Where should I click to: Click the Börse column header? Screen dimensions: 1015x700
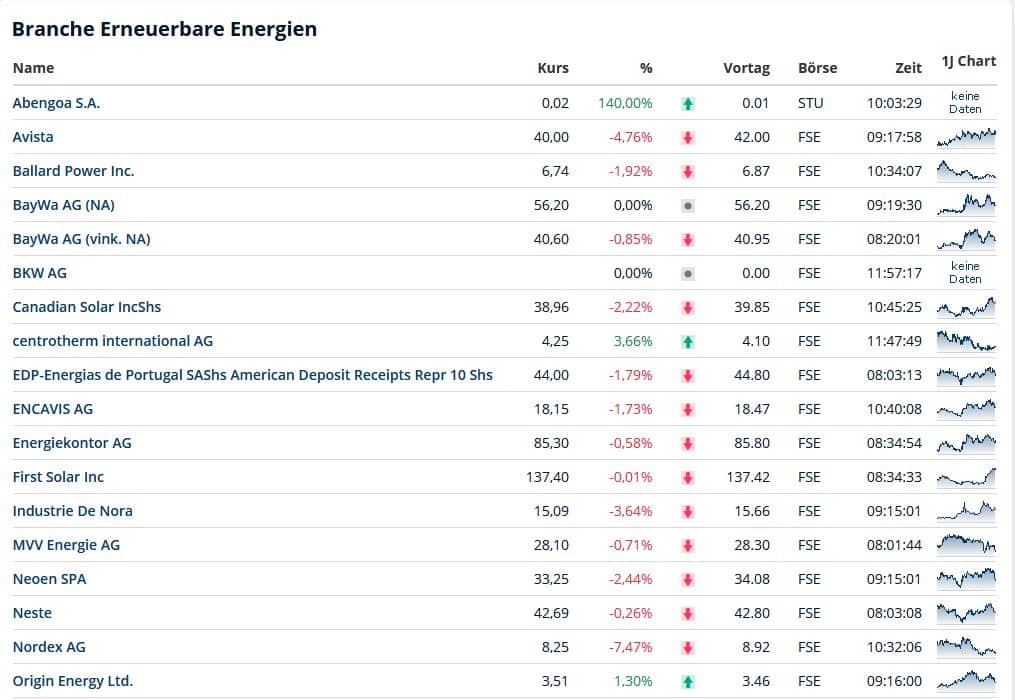[818, 68]
